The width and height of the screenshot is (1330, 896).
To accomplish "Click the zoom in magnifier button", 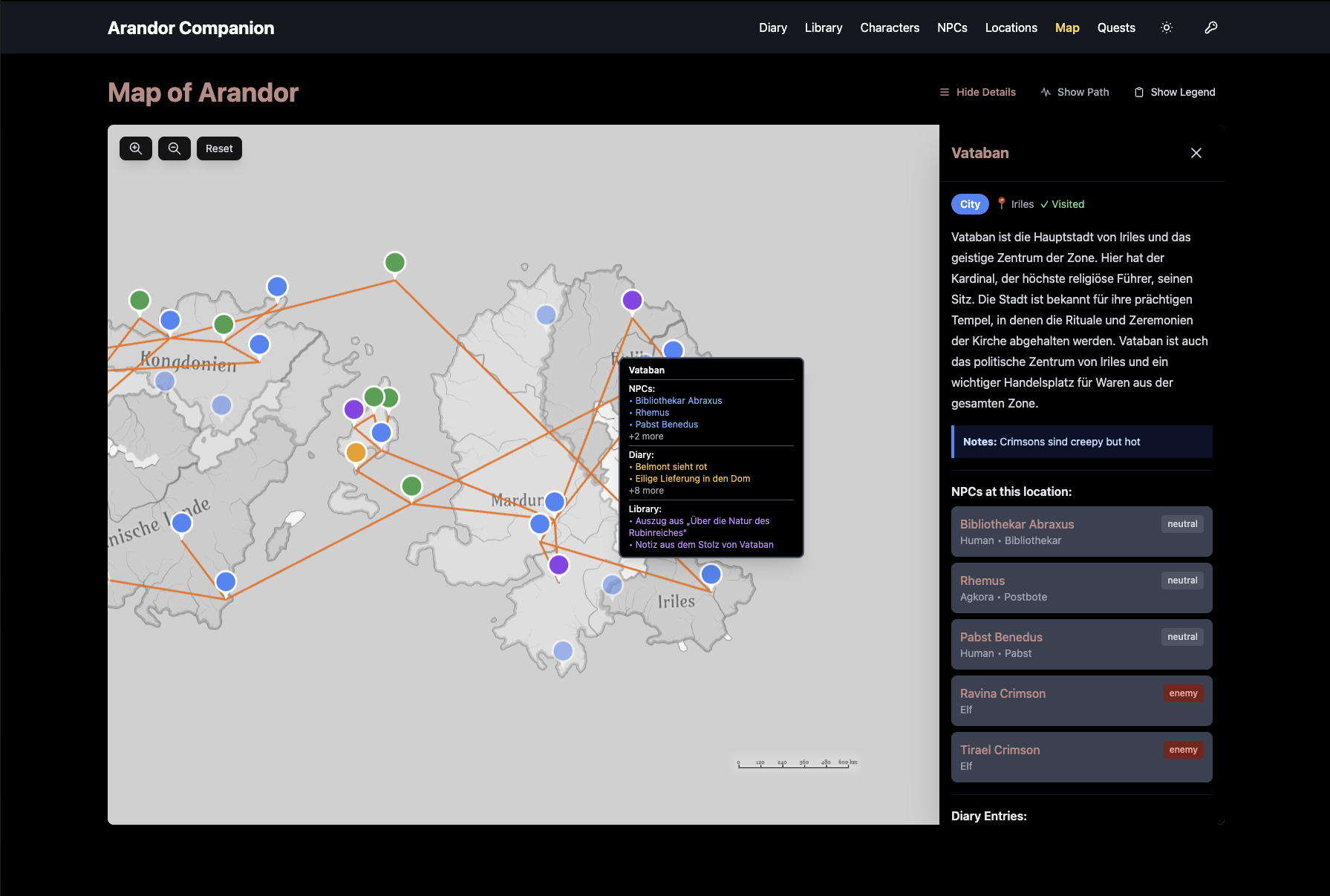I will (136, 148).
